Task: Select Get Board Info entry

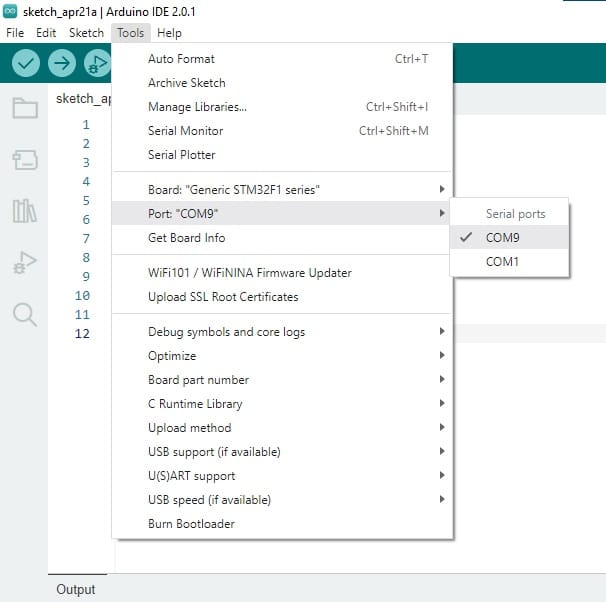Action: click(x=282, y=237)
